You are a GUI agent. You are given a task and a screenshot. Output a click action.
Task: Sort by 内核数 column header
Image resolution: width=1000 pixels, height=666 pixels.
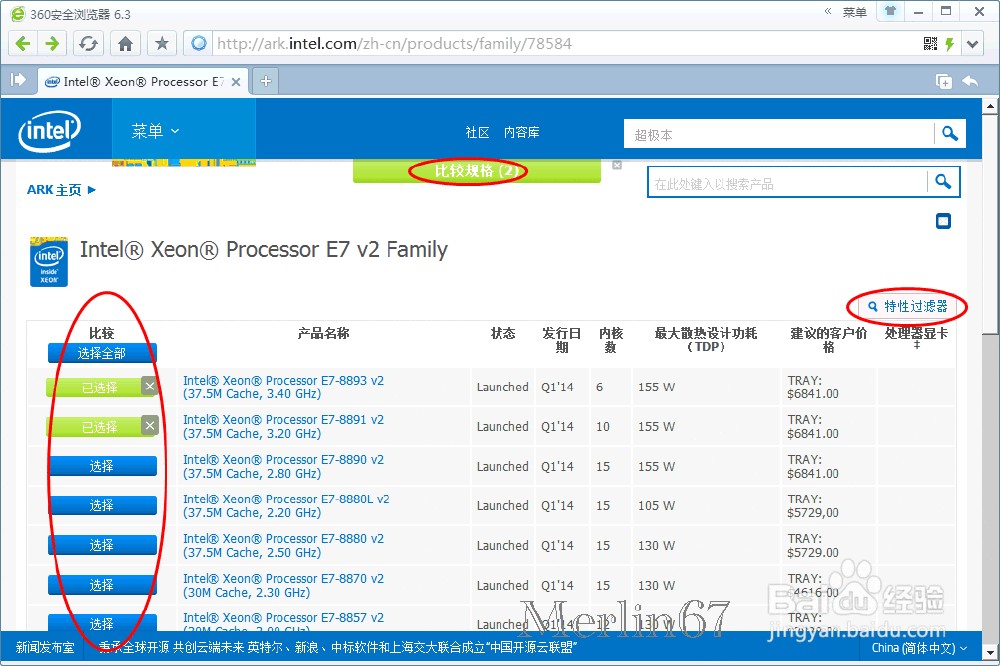point(610,340)
